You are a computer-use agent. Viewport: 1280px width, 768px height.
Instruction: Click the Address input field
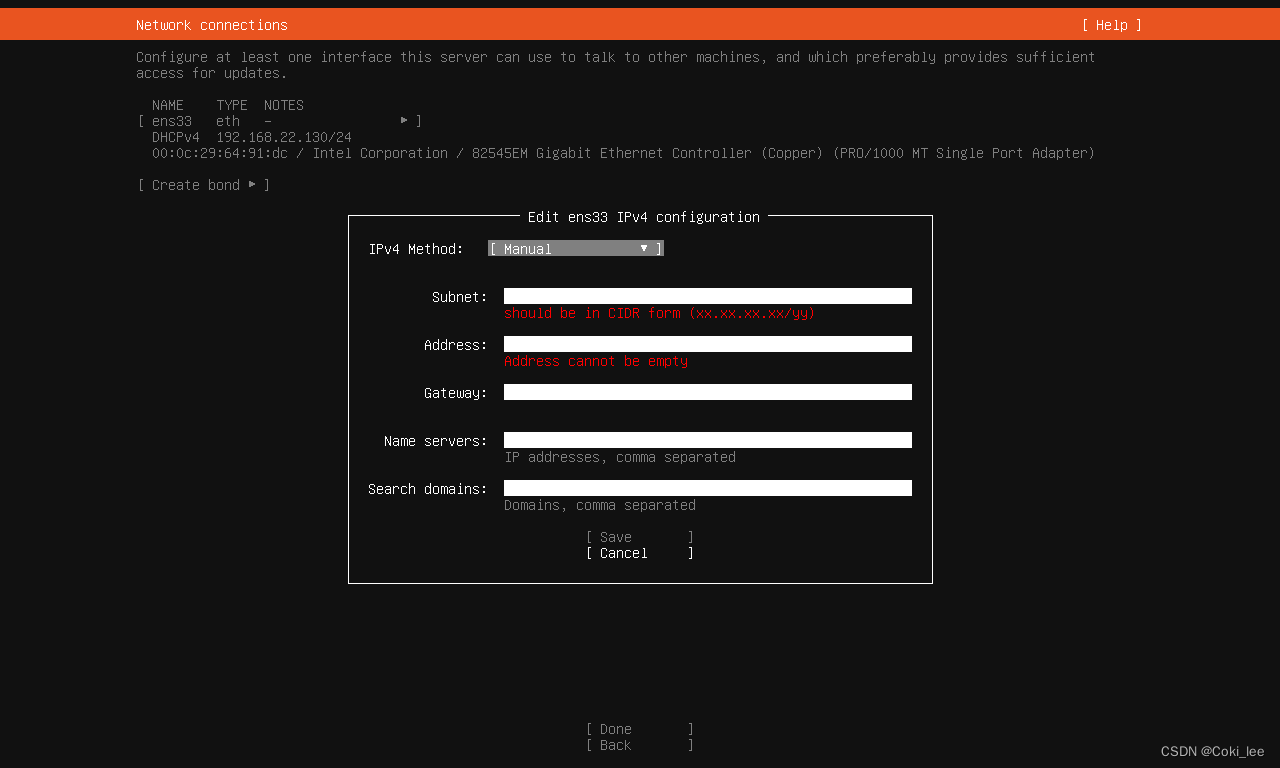coord(707,343)
